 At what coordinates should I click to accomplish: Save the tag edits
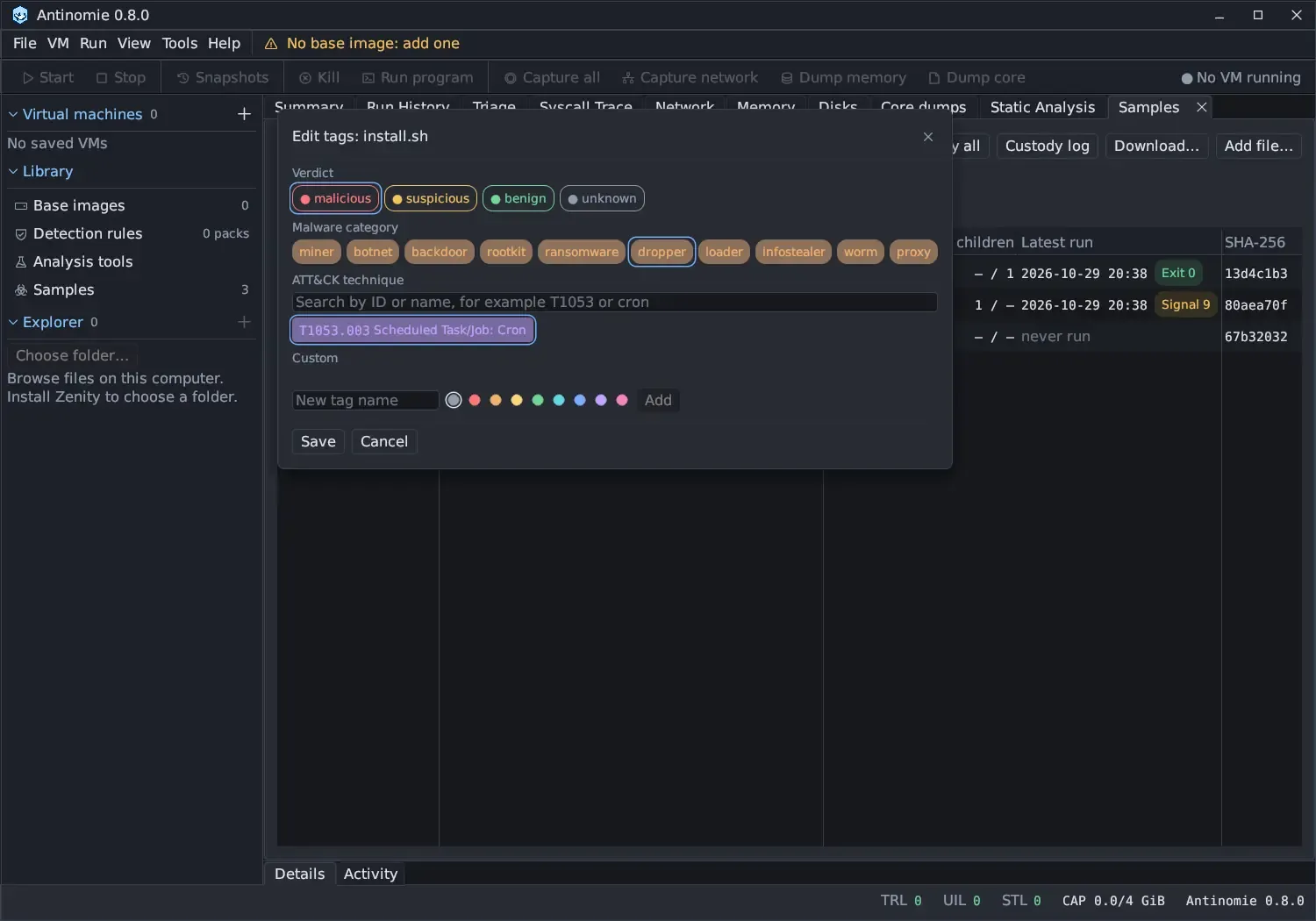[318, 441]
